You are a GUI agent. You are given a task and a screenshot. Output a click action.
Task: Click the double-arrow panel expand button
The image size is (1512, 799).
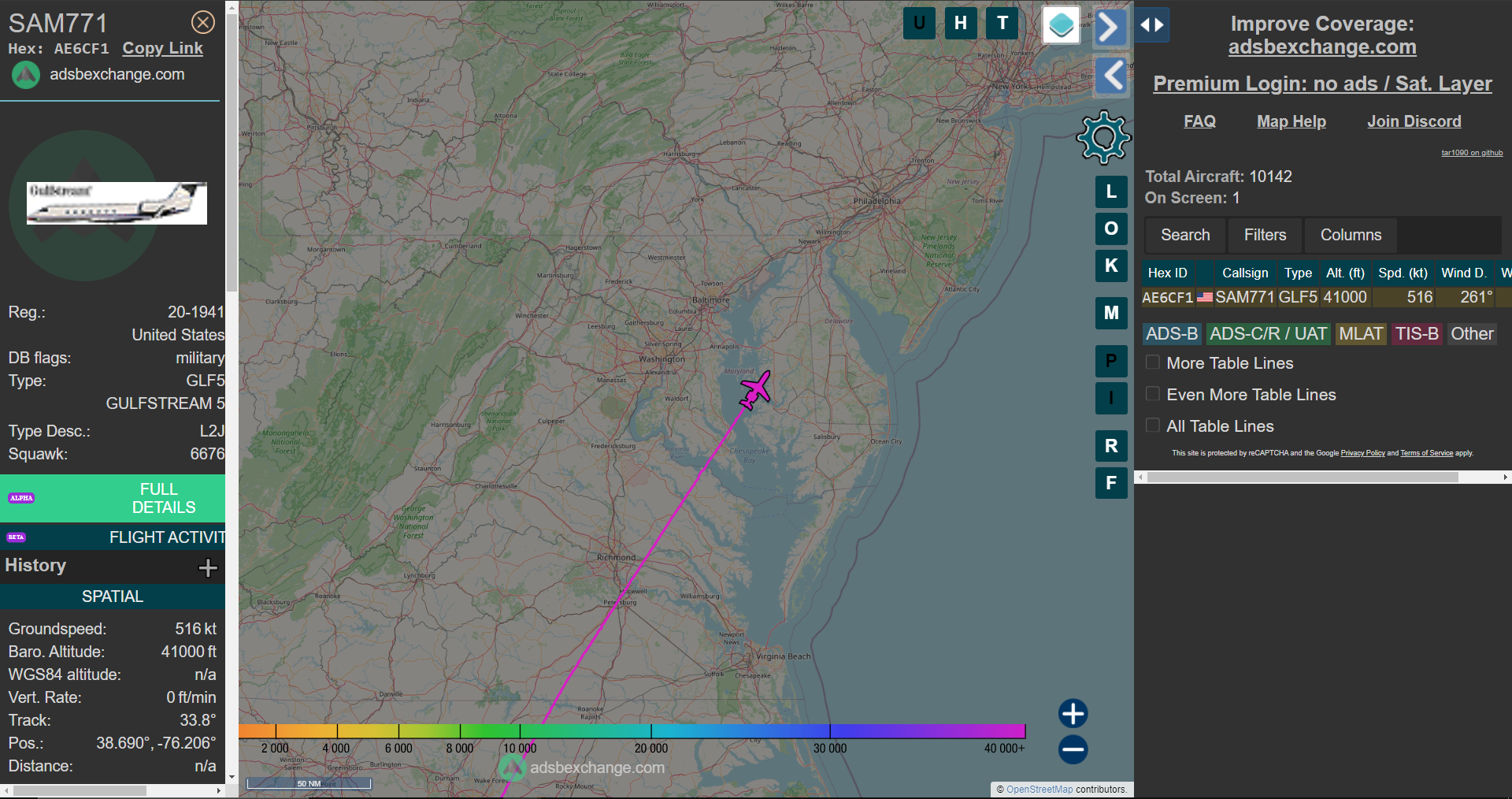[1152, 24]
